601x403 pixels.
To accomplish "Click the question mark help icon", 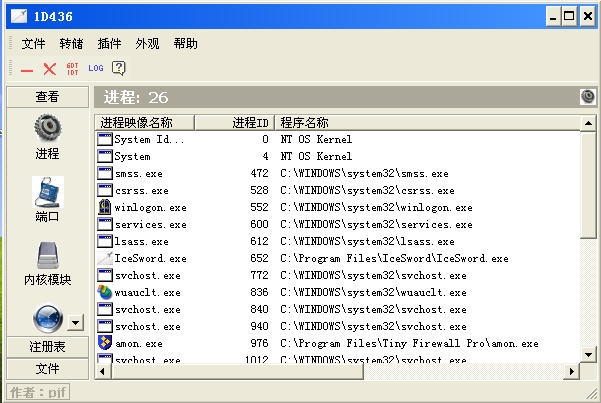I will [x=118, y=68].
